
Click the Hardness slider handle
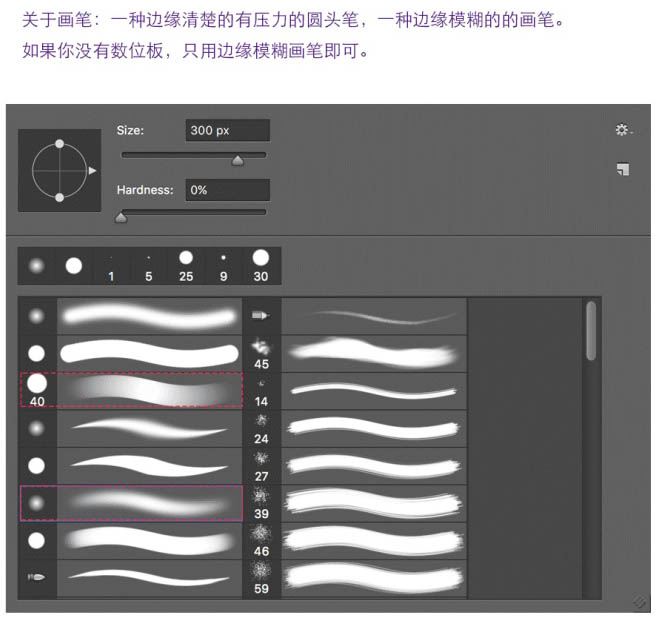click(x=121, y=218)
